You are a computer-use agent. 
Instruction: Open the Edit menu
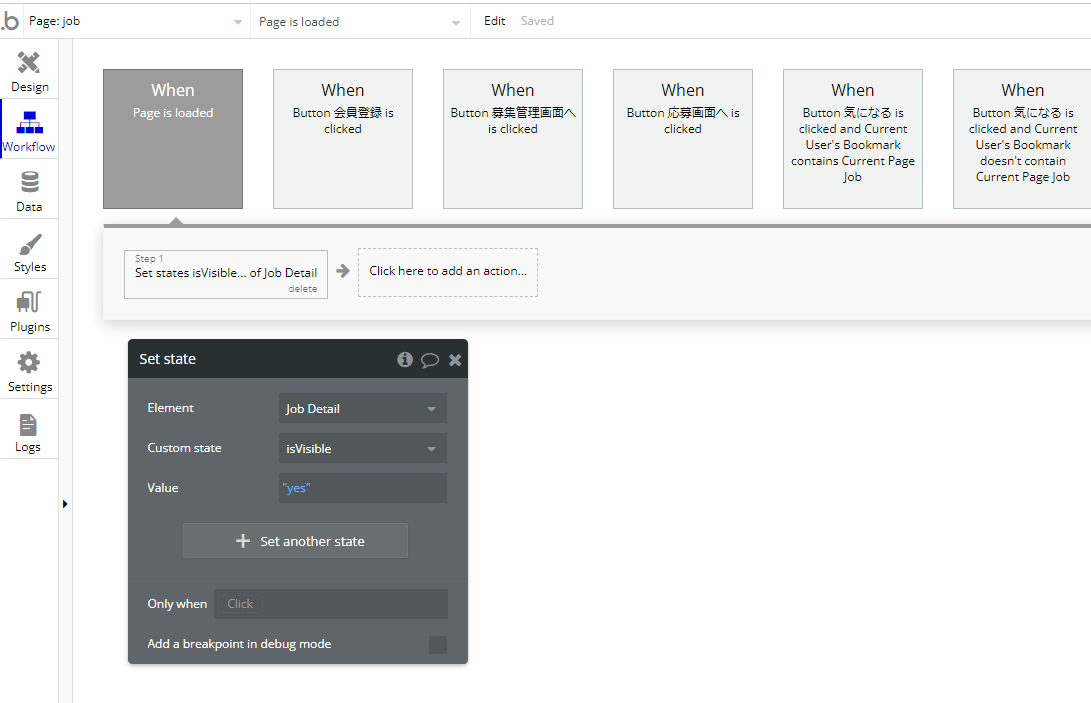click(494, 21)
